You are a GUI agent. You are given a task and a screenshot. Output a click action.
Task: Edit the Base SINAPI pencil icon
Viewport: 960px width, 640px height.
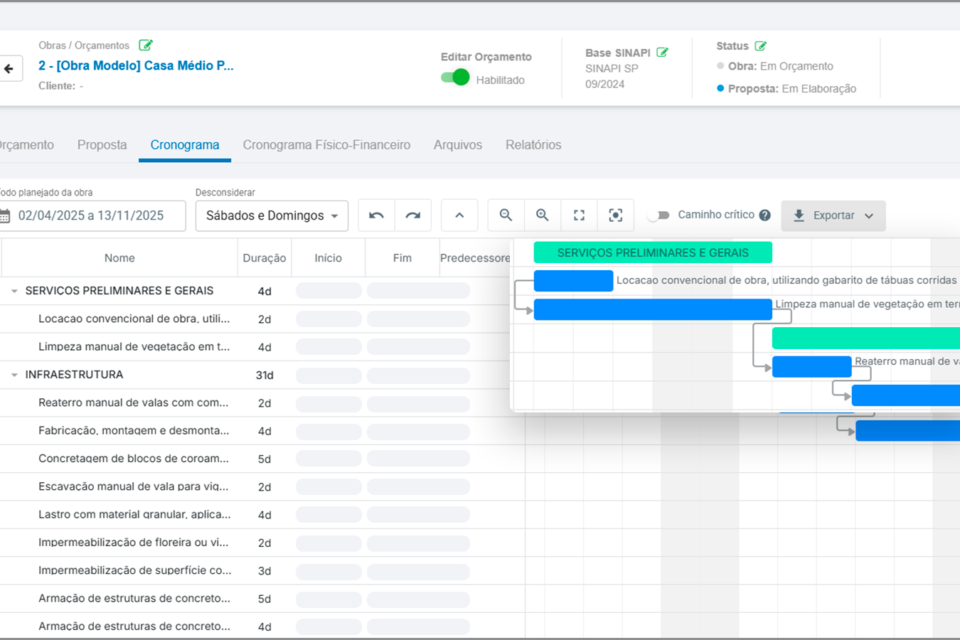[662, 53]
